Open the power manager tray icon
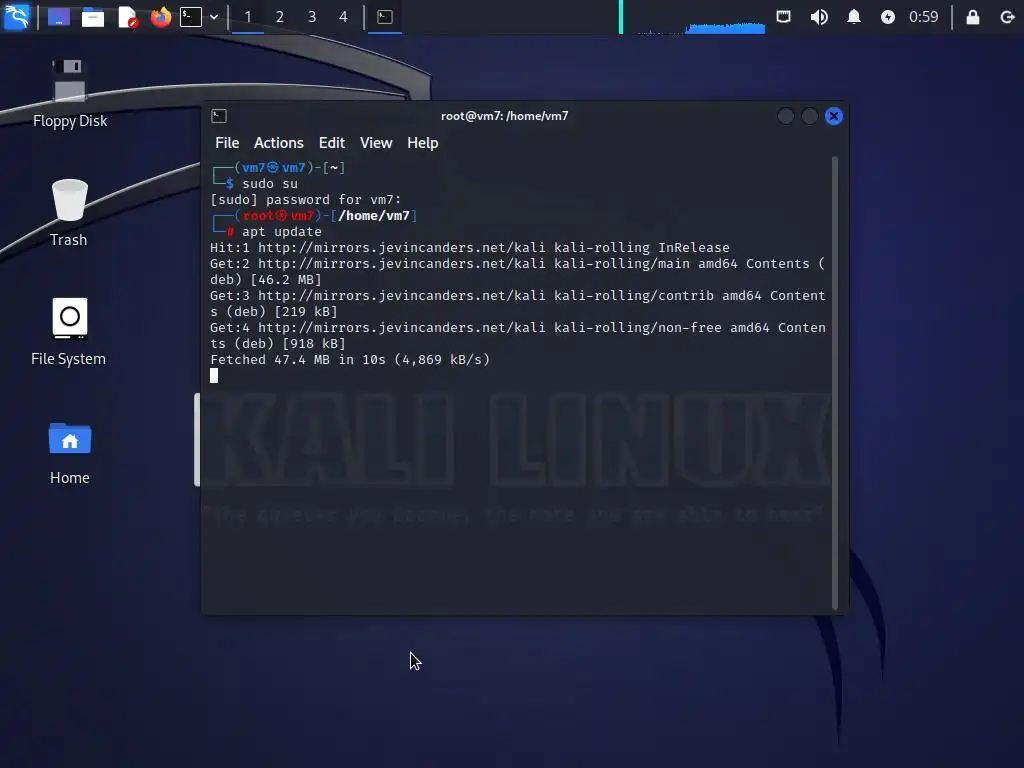The image size is (1024, 768). (888, 17)
